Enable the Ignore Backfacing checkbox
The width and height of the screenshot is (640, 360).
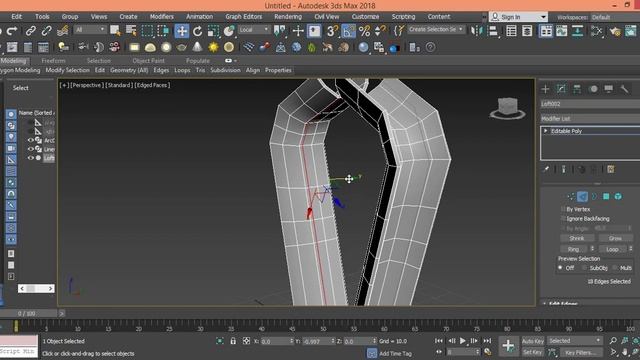(x=563, y=219)
